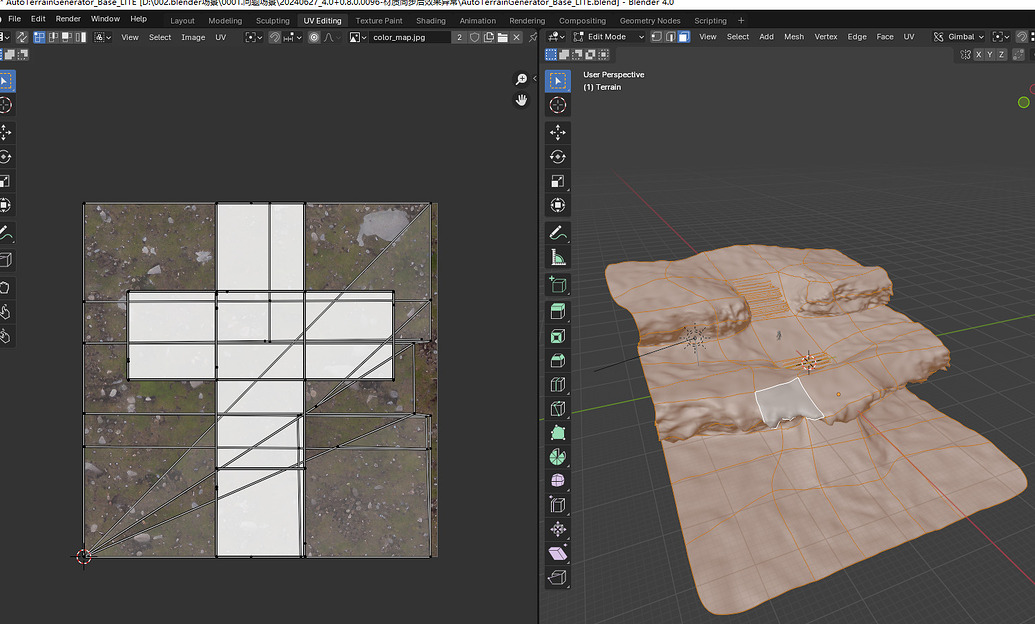Switch to the Geometry Nodes workspace tab
The height and width of the screenshot is (624, 1035).
click(650, 20)
